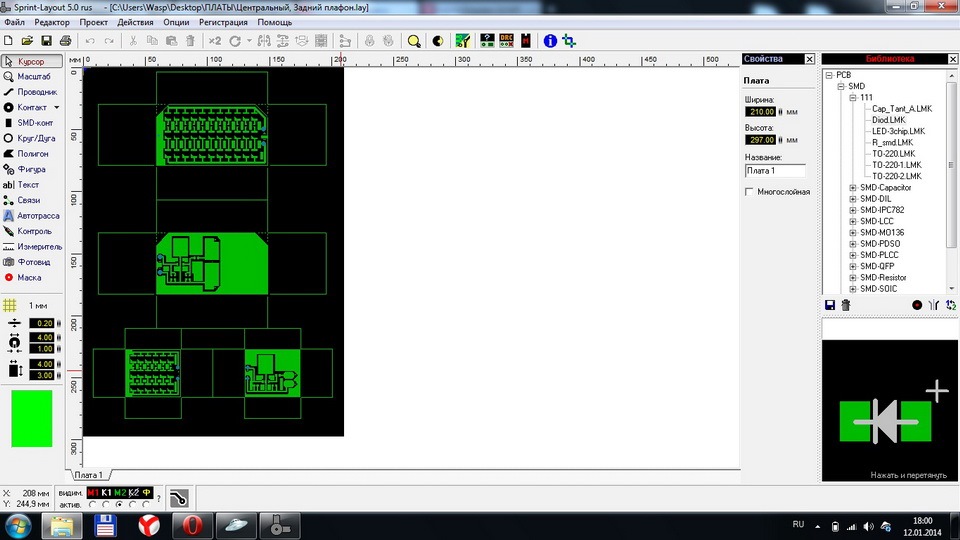Viewport: 960px width, 540px height.
Task: Open the Контакт tool dropdown arrow
Action: click(56, 107)
